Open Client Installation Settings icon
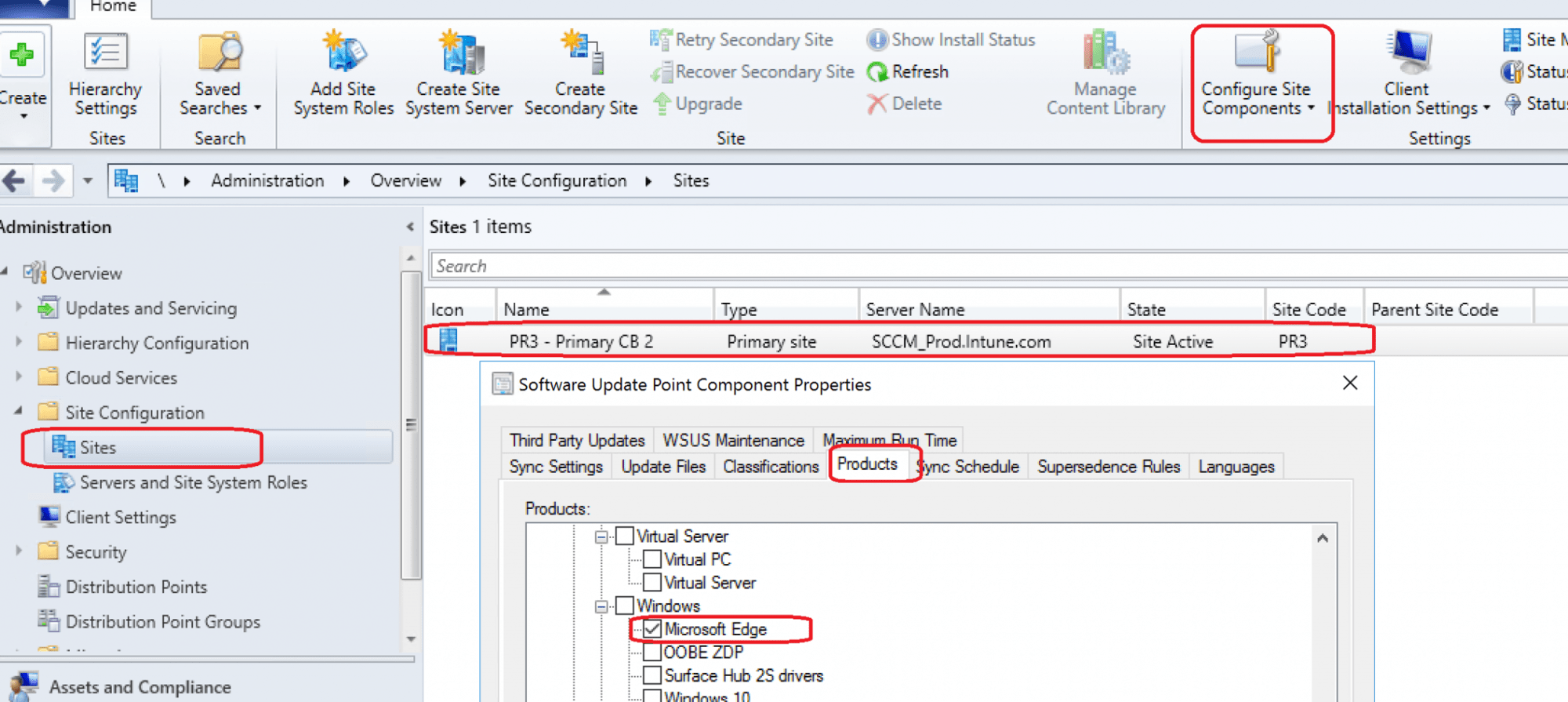1568x702 pixels. point(1408,53)
